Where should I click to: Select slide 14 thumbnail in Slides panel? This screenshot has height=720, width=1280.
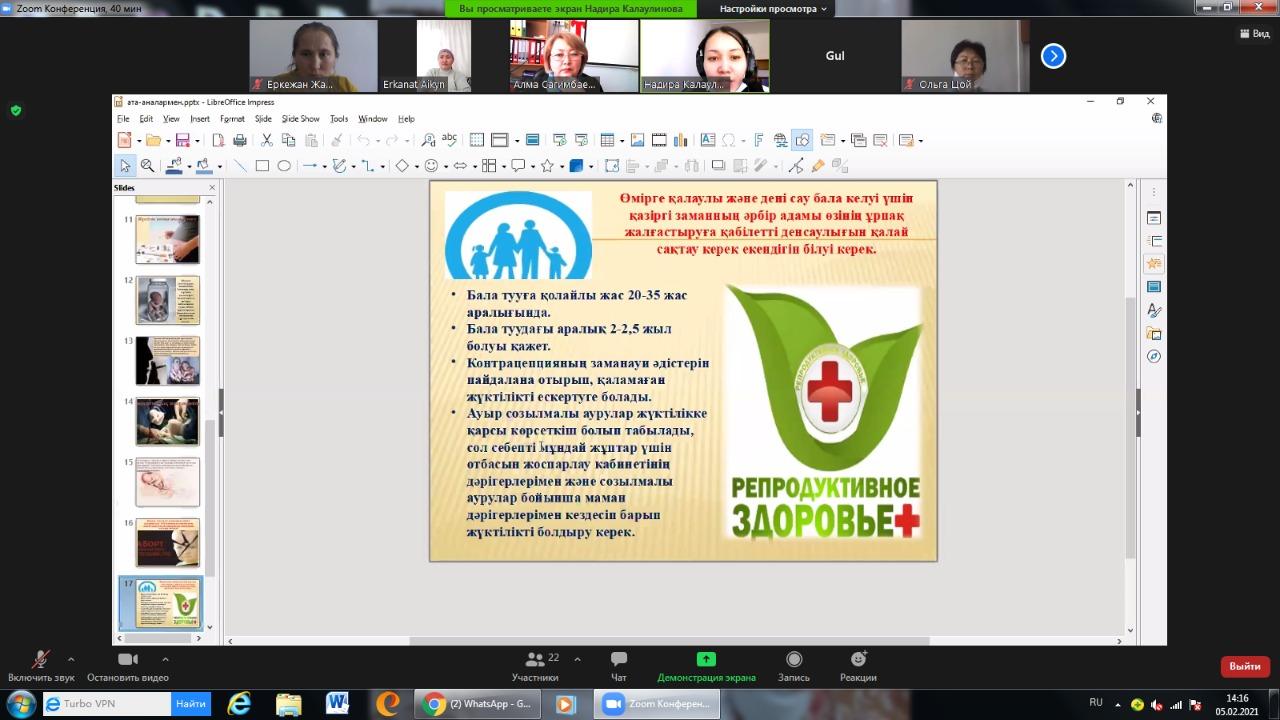(168, 421)
